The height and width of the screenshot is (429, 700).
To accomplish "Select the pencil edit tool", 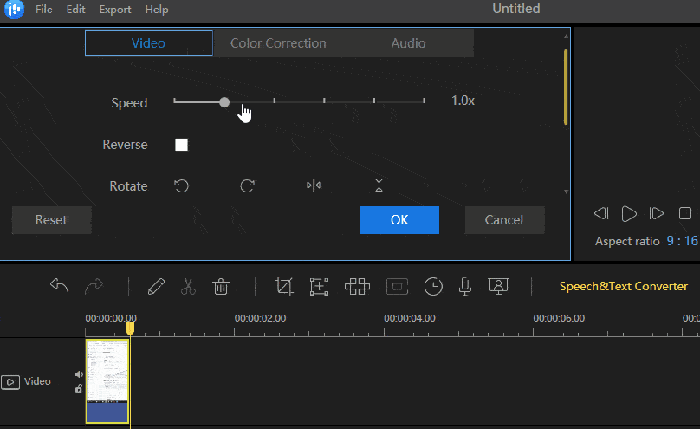I will coord(155,286).
